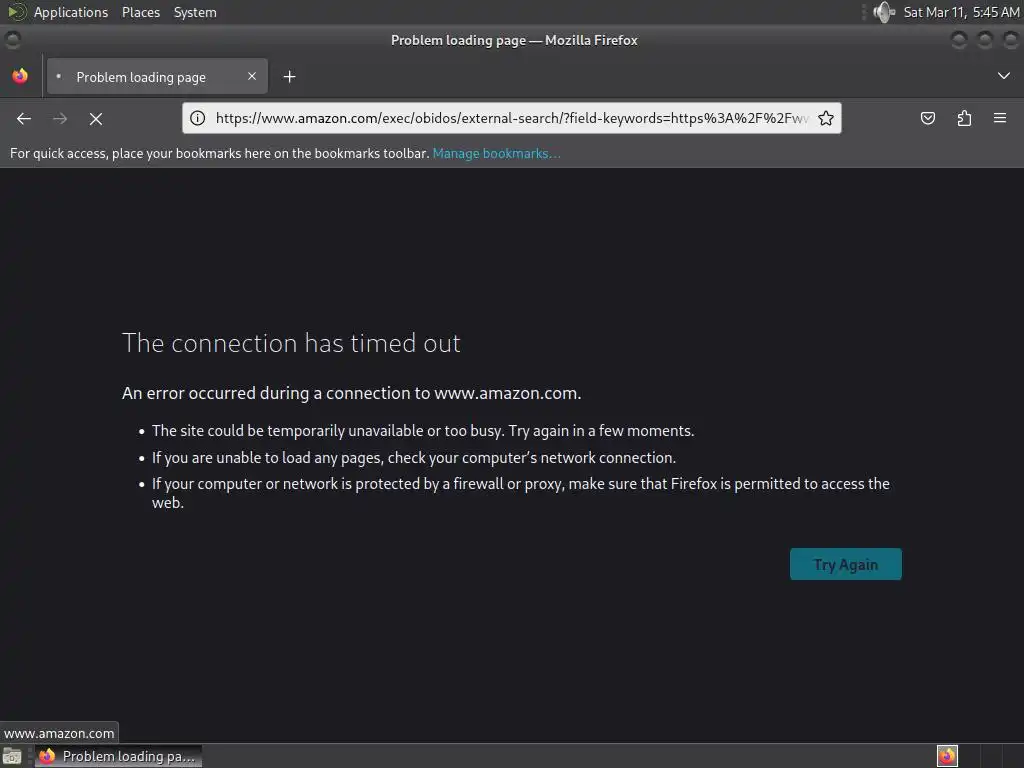The height and width of the screenshot is (768, 1024).
Task: Select Problem loading page taskbar entry
Action: click(x=118, y=756)
